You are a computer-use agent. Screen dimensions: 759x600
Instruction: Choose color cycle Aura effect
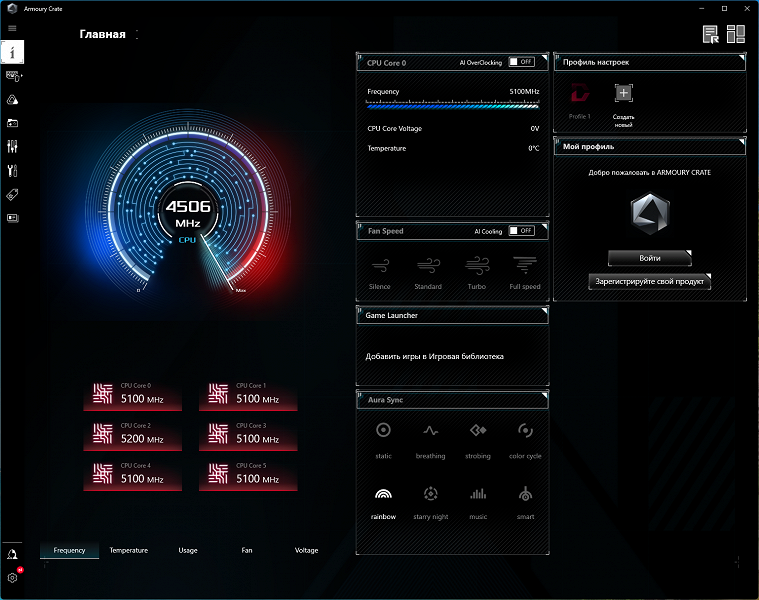coord(525,440)
